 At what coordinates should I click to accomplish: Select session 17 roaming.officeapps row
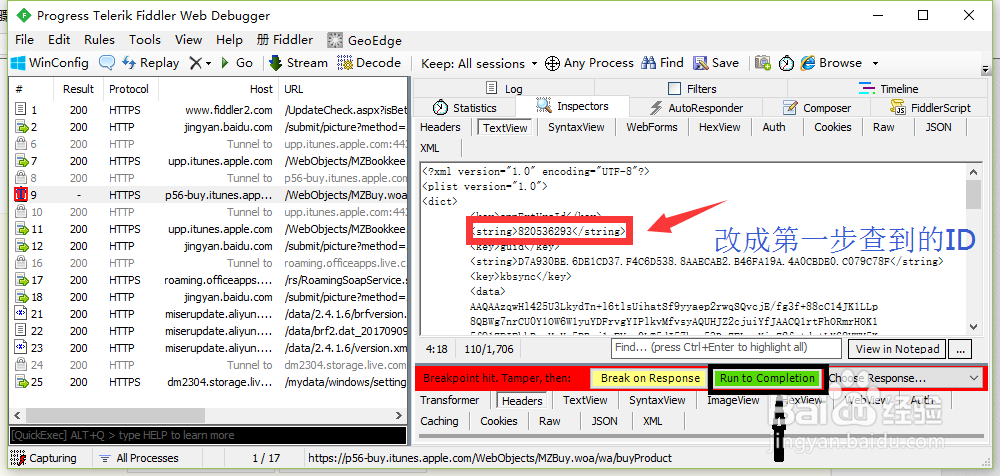(x=209, y=279)
